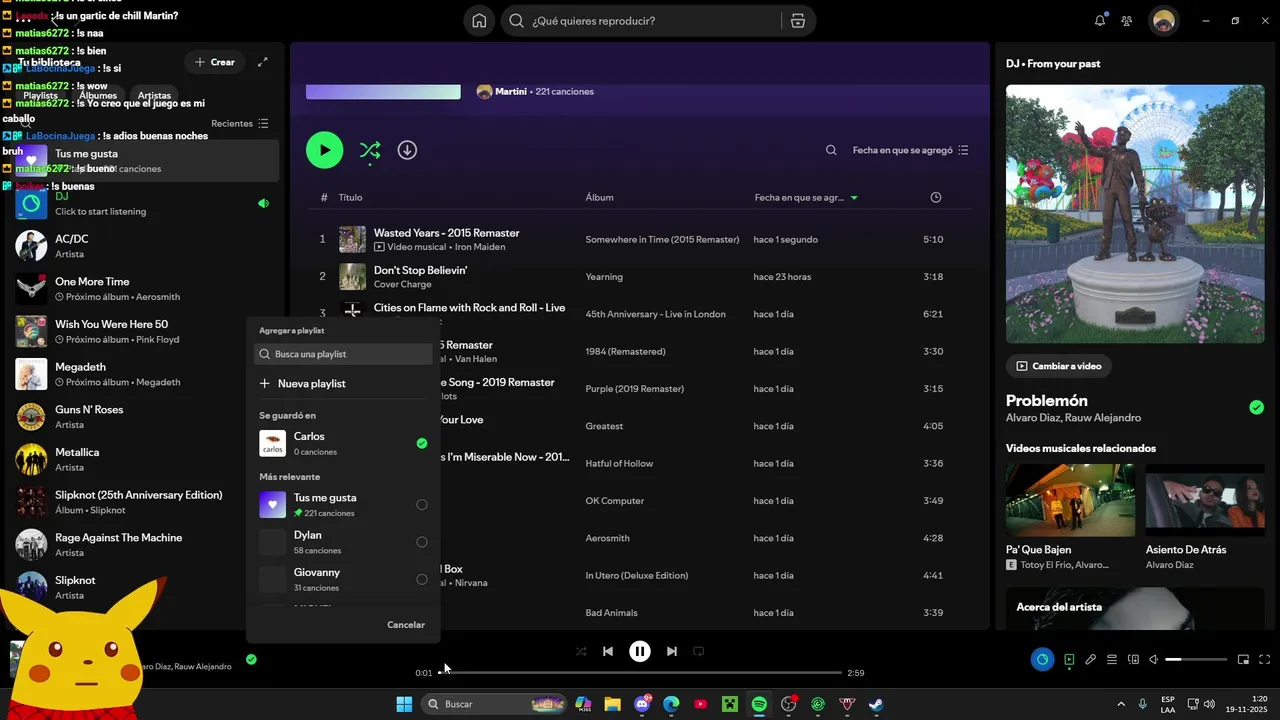Open 'Pa' Que Bajen' video thumbnail

pyautogui.click(x=1070, y=500)
